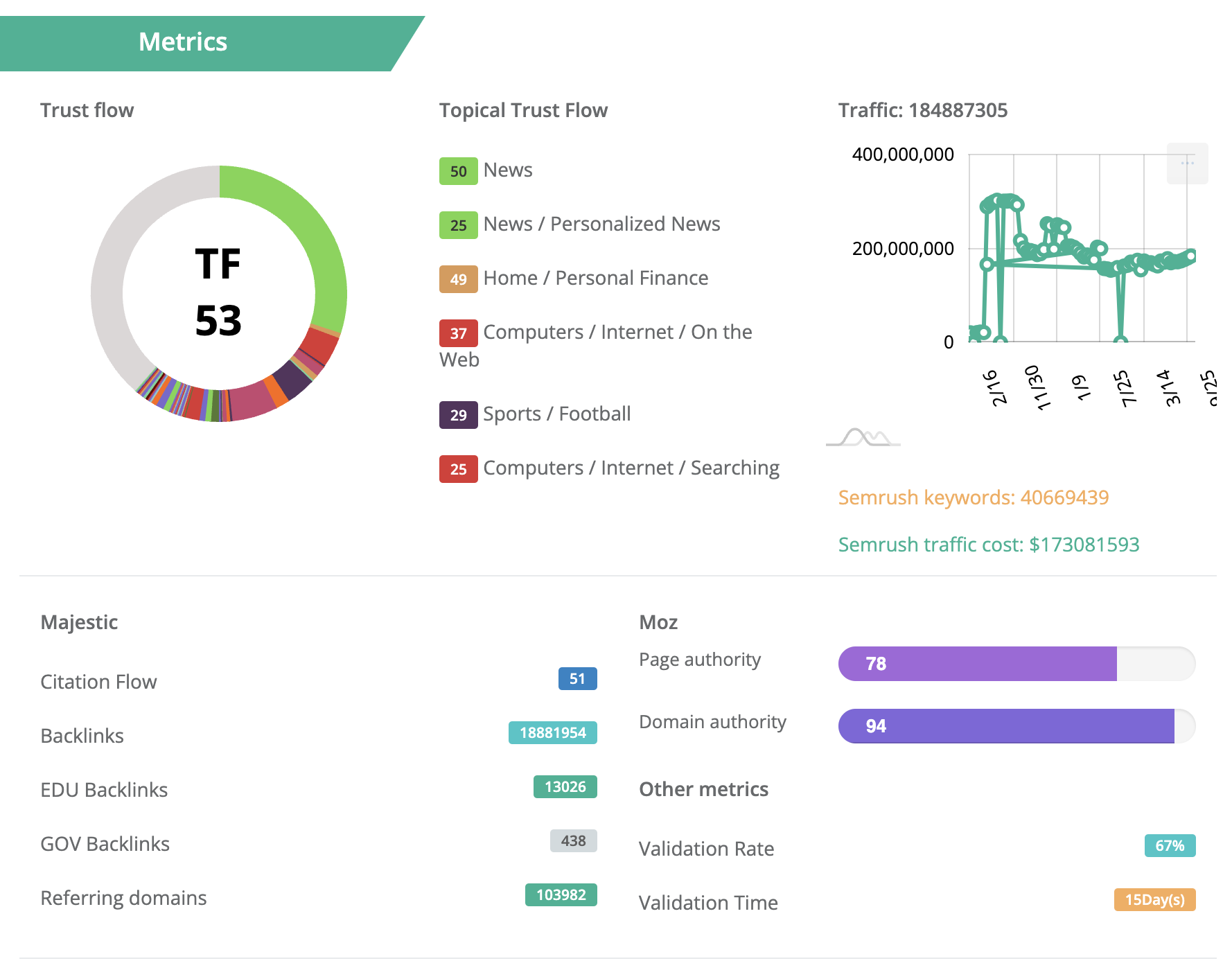Click the Semrush traffic cost link
The image size is (1232, 970).
988,545
